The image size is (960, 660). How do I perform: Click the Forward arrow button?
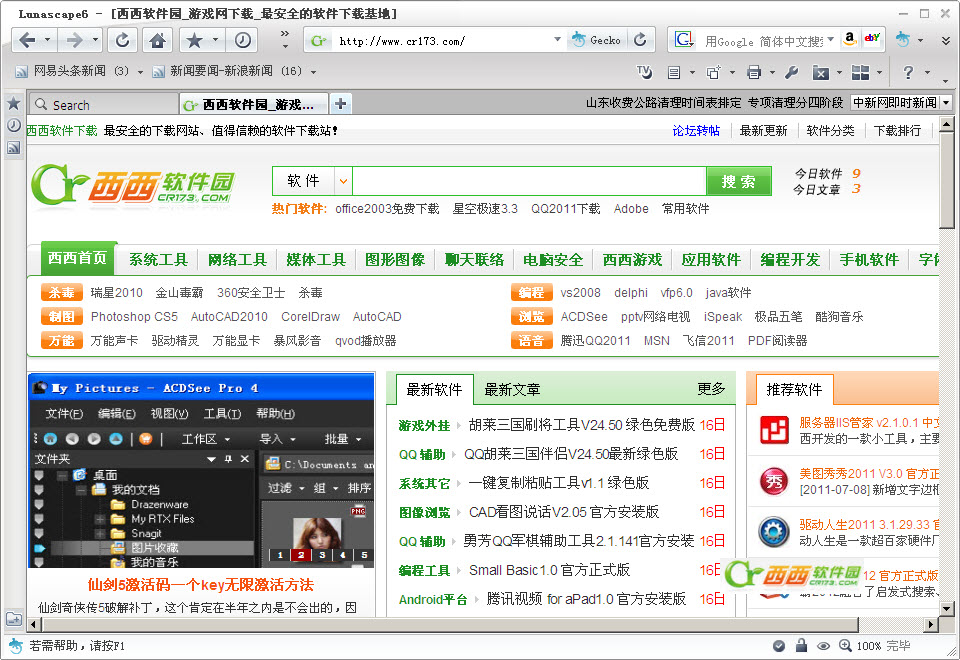click(74, 40)
